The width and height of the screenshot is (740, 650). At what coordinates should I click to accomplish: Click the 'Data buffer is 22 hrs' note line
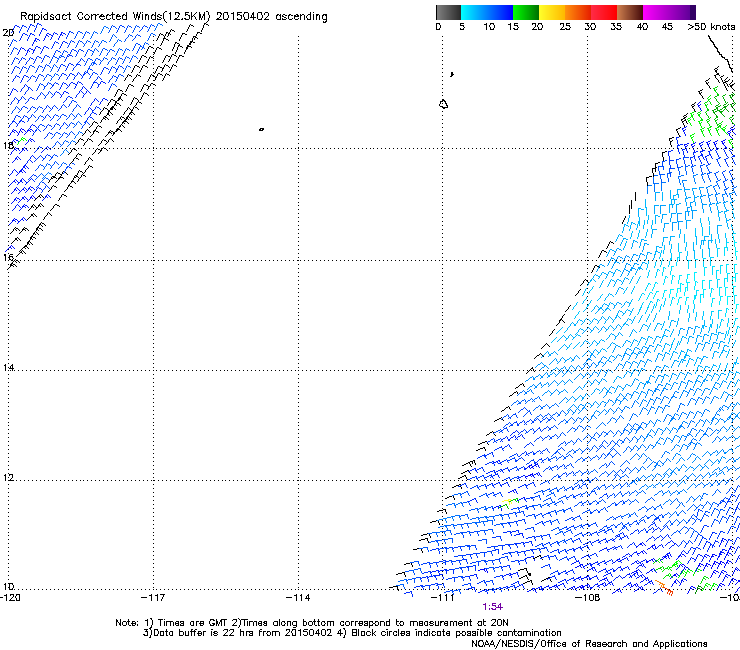(x=352, y=633)
